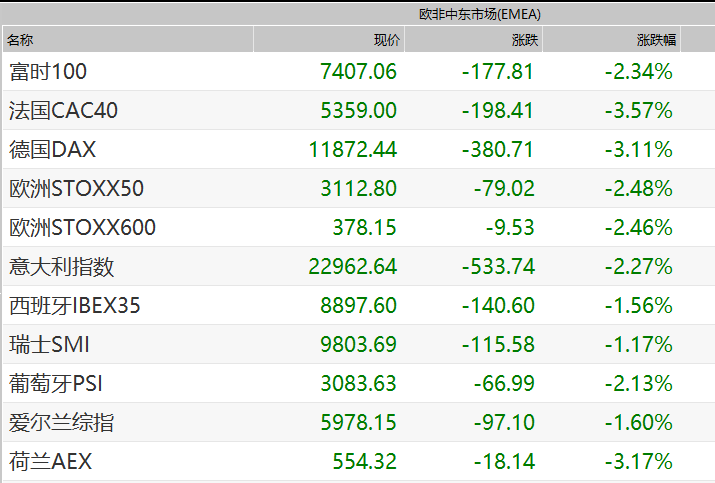The image size is (715, 483).
Task: Select the 爱尔兰综指 row name
Action: [x=61, y=422]
